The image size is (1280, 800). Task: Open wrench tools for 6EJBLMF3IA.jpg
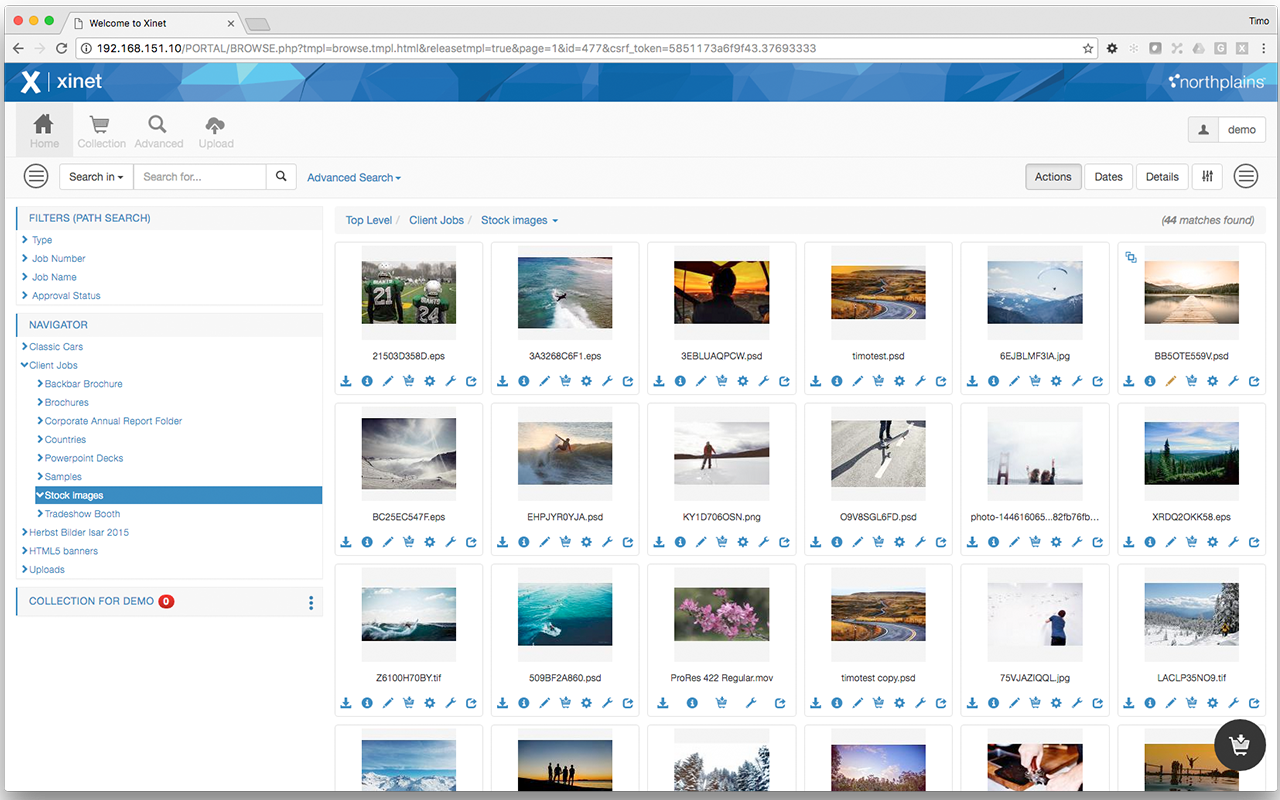(x=1077, y=381)
